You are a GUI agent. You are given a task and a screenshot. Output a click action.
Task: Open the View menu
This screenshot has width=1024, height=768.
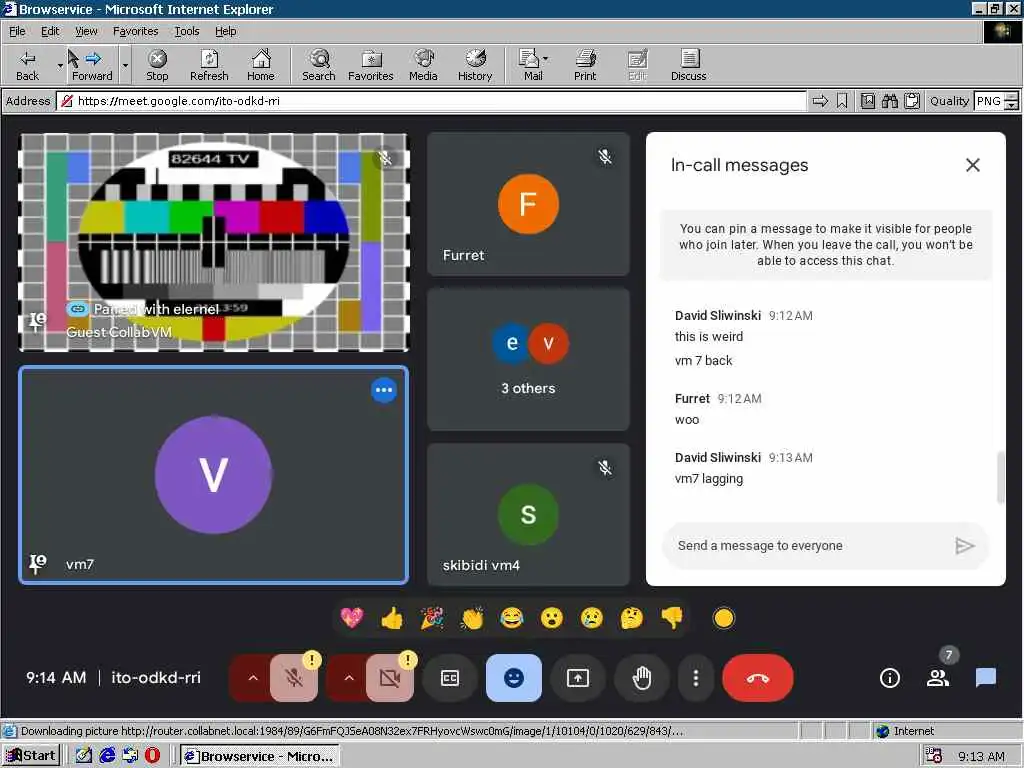pyautogui.click(x=86, y=31)
